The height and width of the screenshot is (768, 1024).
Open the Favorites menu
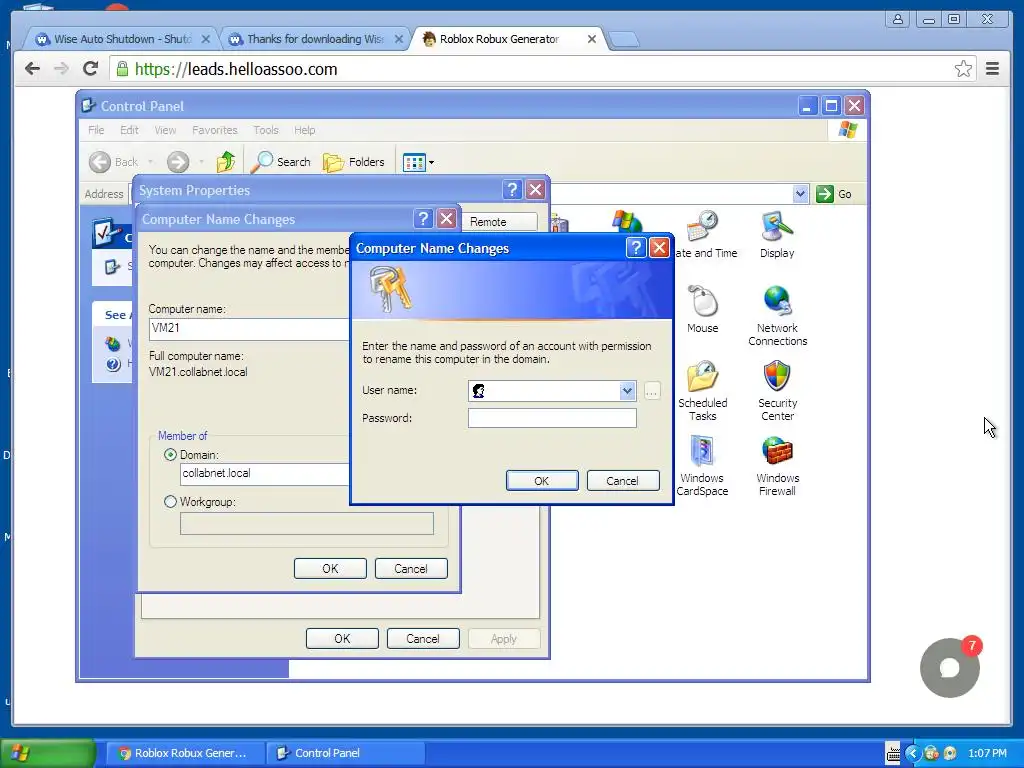click(215, 130)
